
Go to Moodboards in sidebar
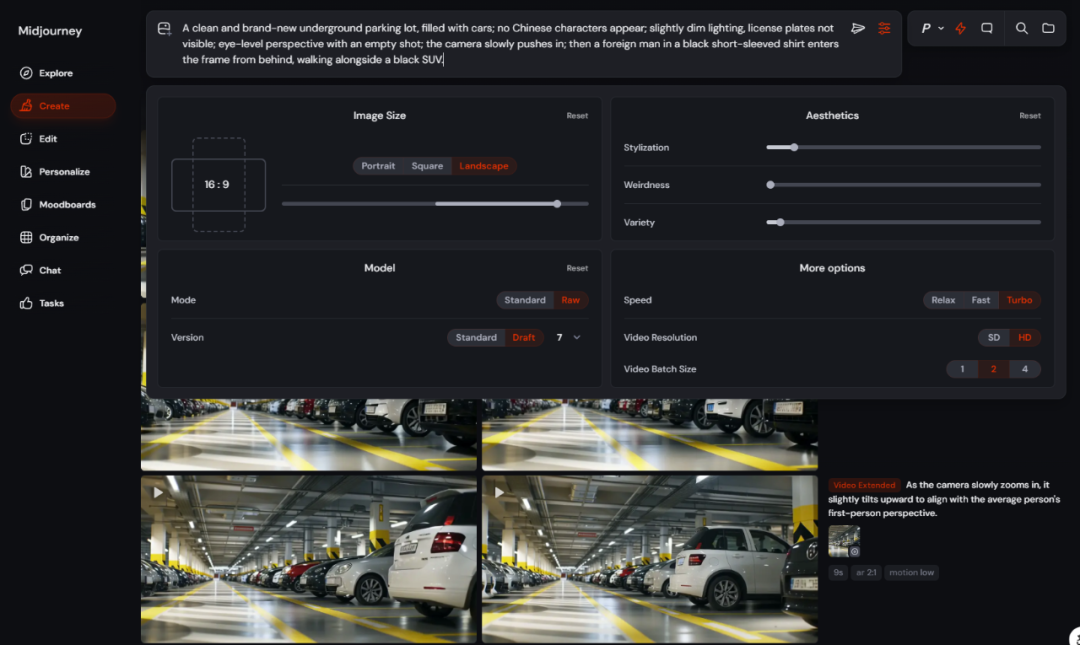pos(66,205)
